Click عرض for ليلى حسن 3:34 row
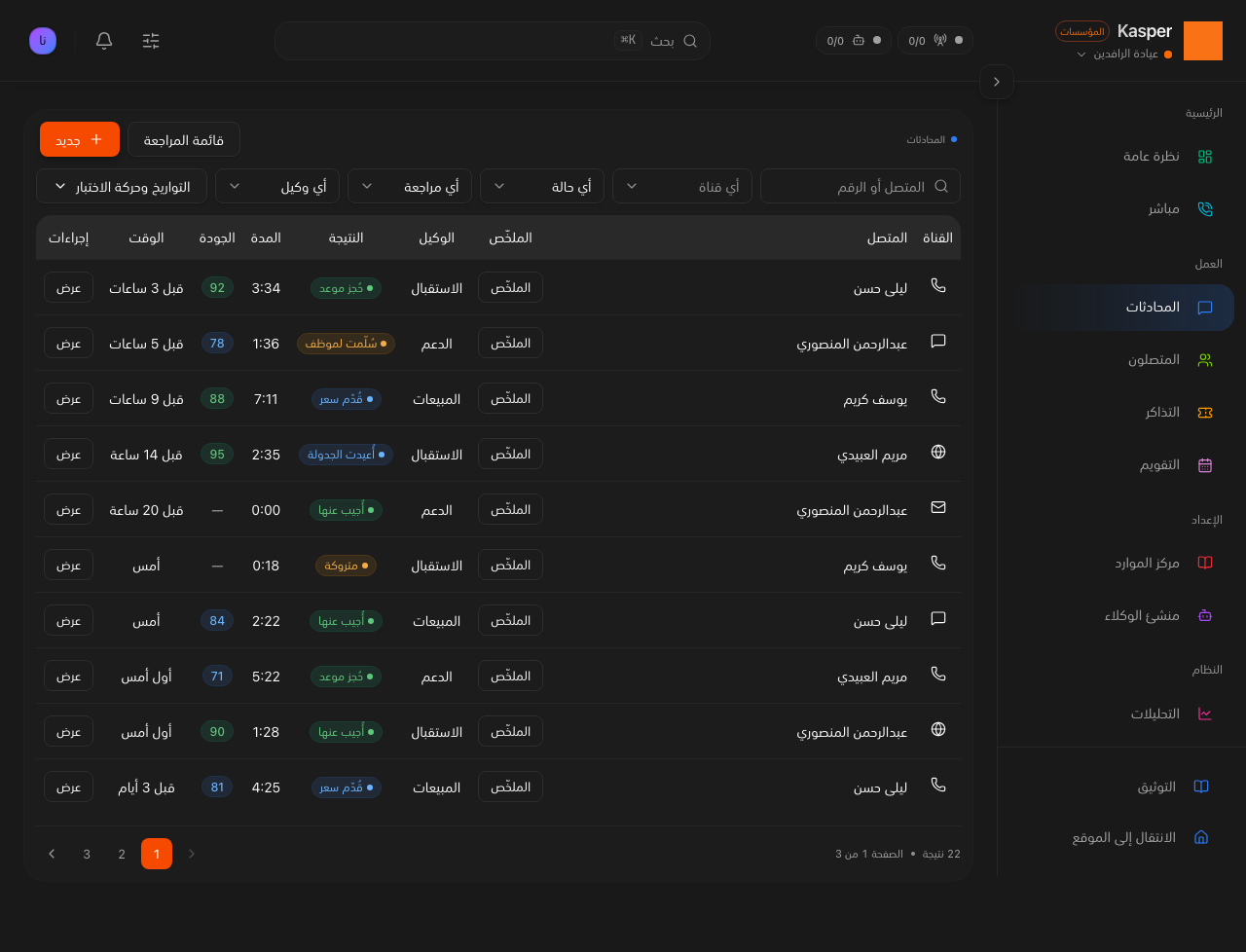Screen dimensions: 1246x952 (x=68, y=287)
